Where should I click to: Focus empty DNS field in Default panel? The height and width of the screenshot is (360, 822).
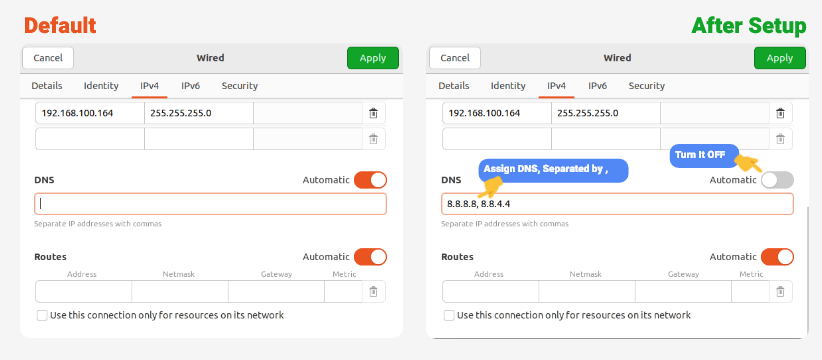[x=211, y=204]
